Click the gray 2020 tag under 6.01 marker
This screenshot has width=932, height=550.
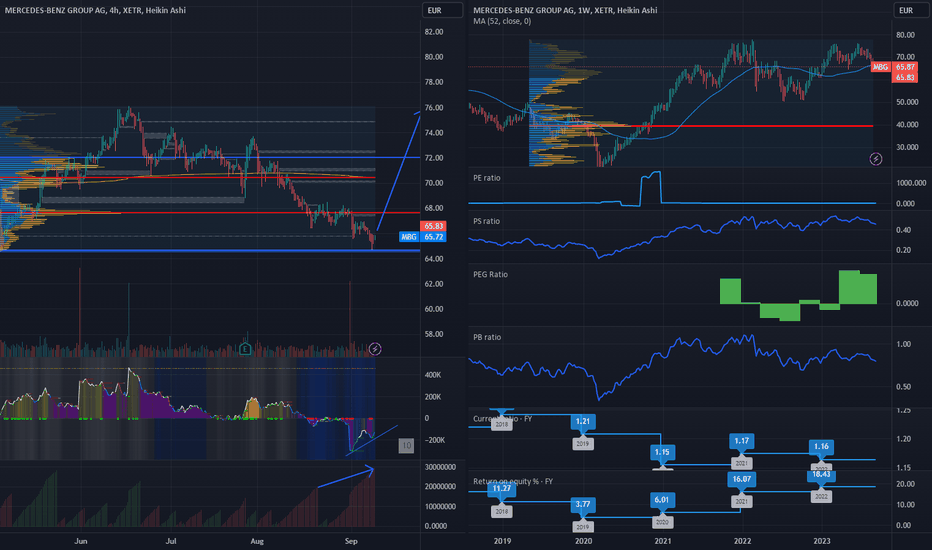(662, 522)
